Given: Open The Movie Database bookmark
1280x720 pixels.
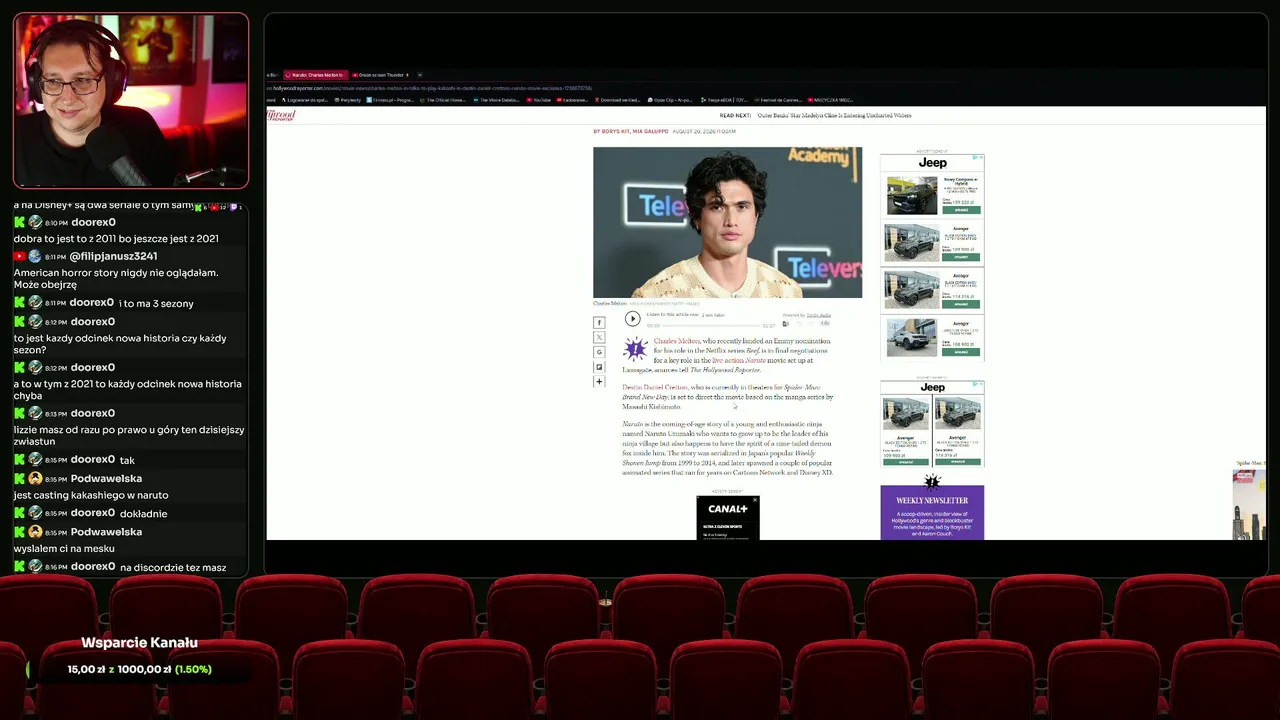Looking at the screenshot, I should coord(496,100).
